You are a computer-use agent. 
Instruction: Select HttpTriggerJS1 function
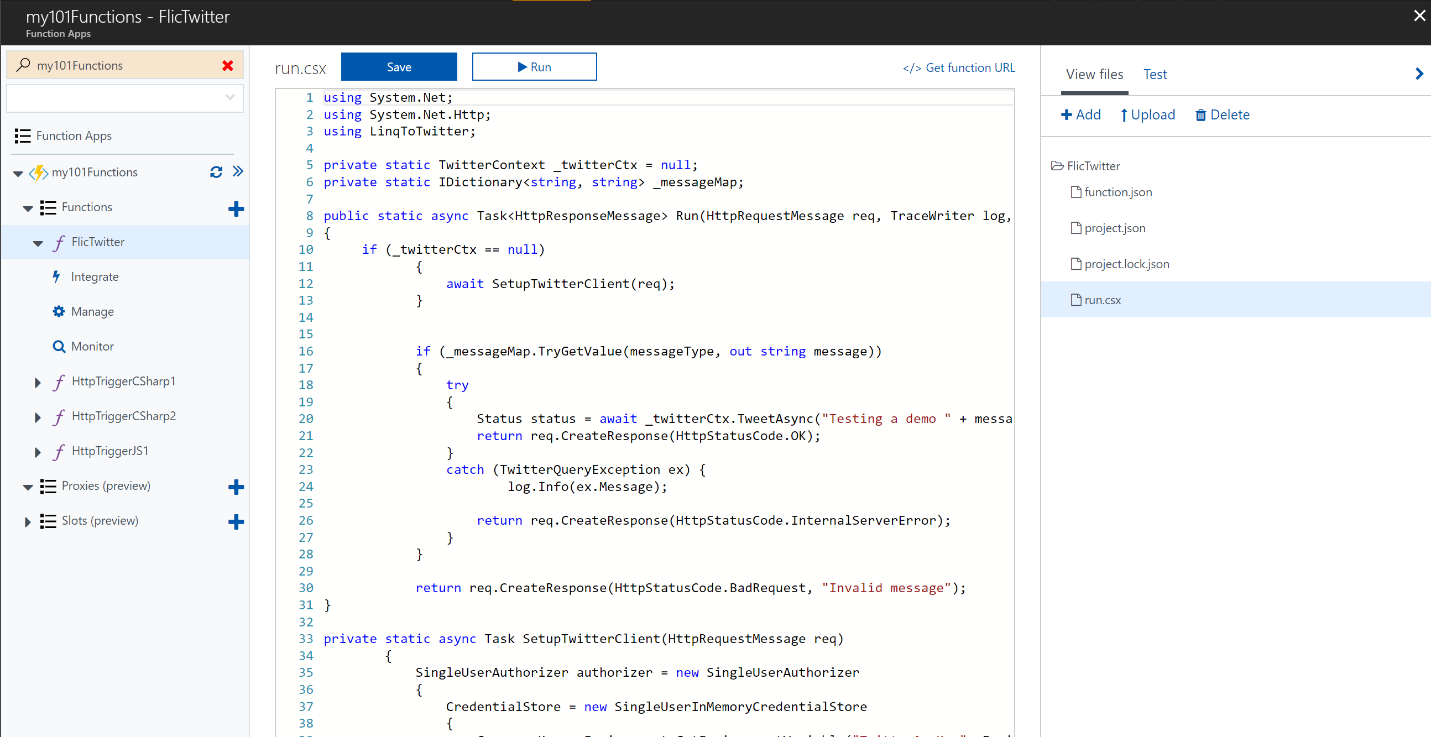click(x=110, y=451)
